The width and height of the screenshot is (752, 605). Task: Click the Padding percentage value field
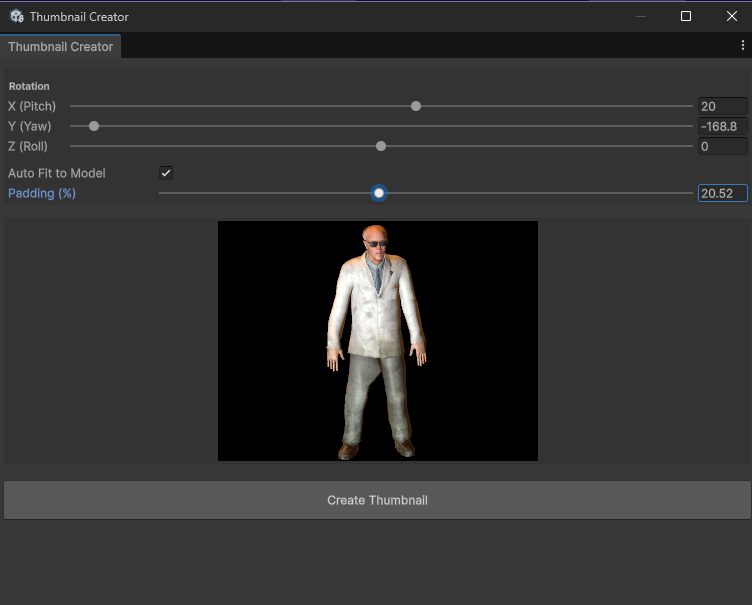[x=722, y=194]
